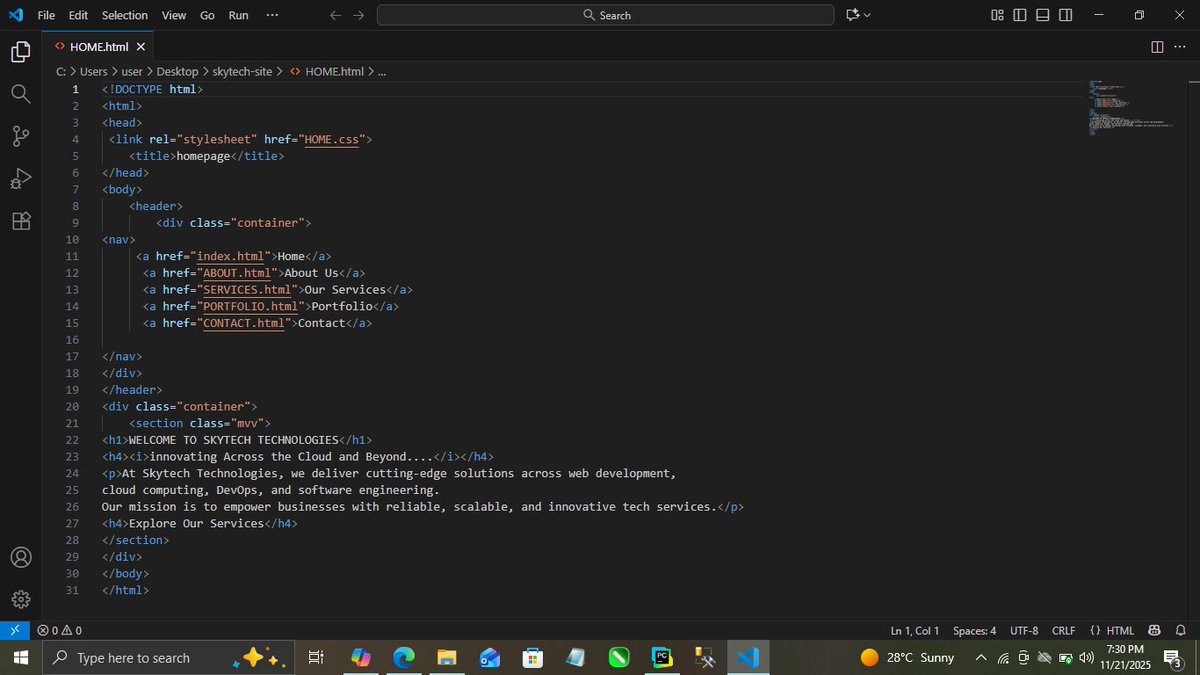This screenshot has height=675, width=1200.
Task: Open the Copilot chat icon in title bar
Action: tap(852, 15)
